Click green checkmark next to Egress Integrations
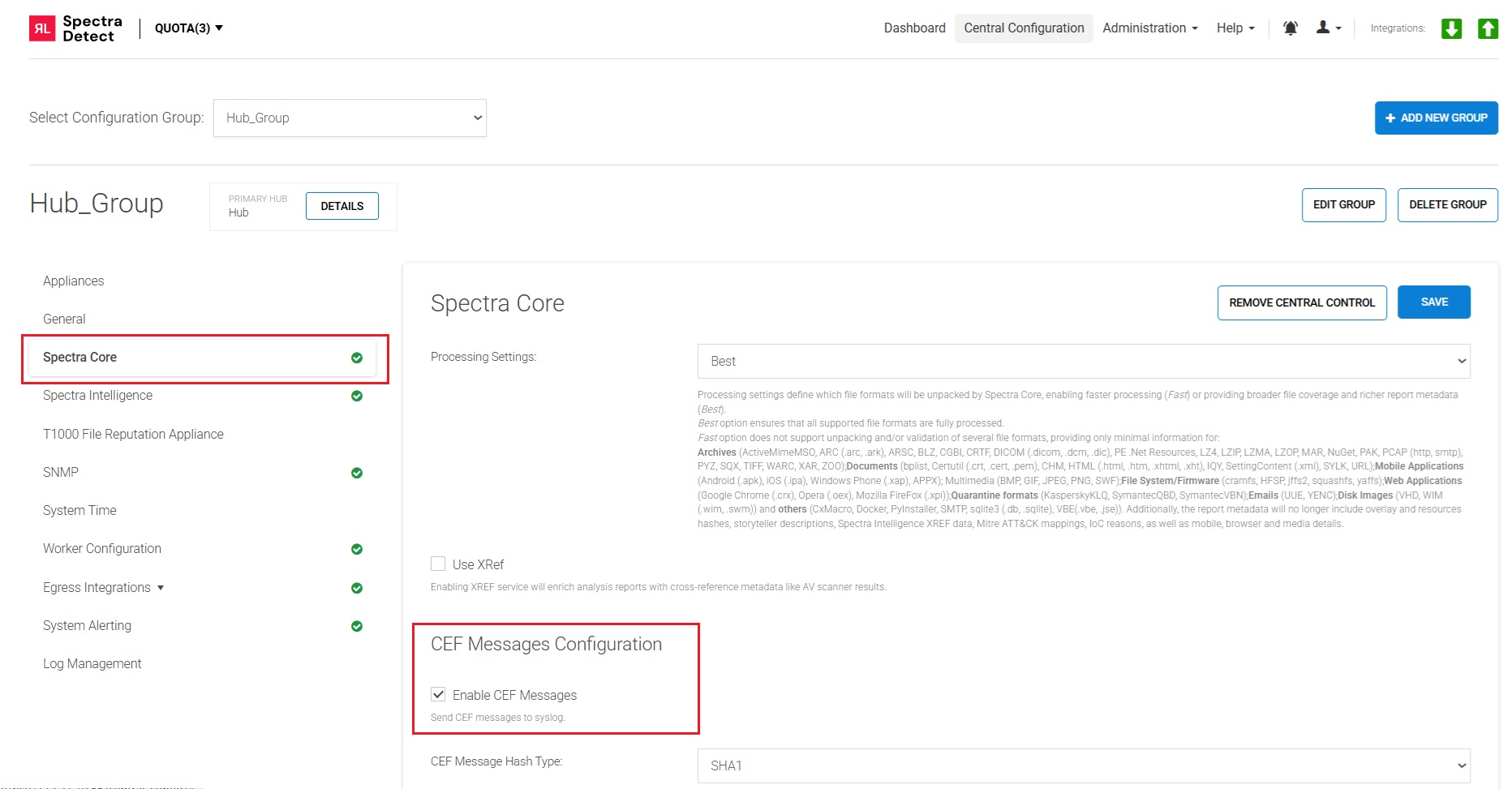The width and height of the screenshot is (1512, 789). click(x=357, y=588)
